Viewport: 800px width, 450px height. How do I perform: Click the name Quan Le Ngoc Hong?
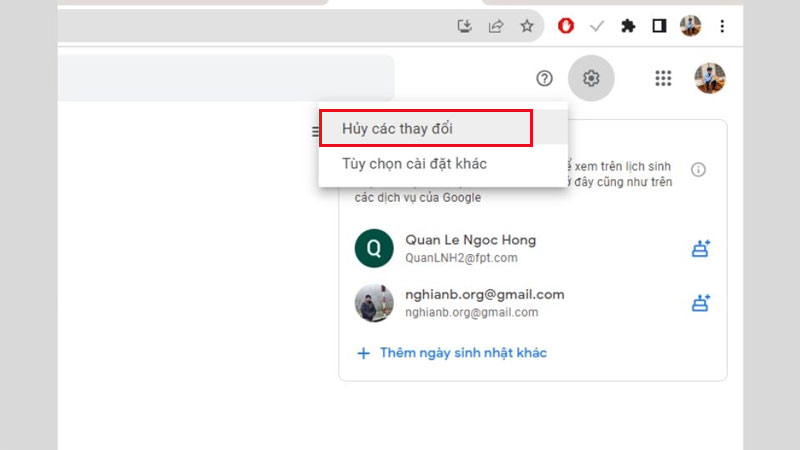(470, 240)
